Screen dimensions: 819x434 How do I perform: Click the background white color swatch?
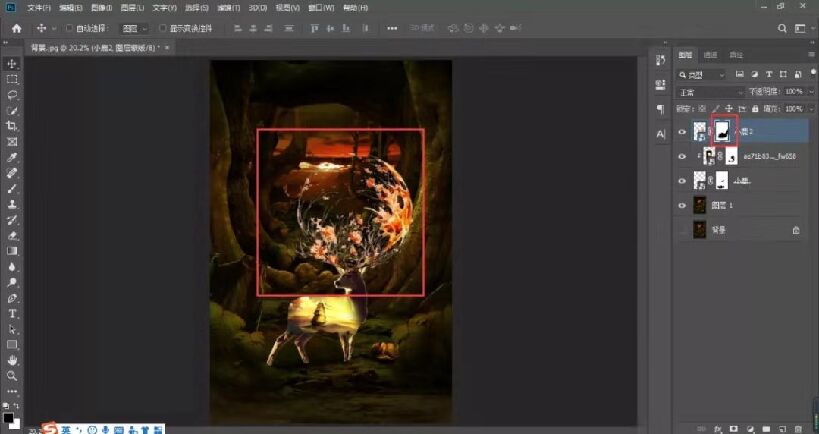coord(16,424)
